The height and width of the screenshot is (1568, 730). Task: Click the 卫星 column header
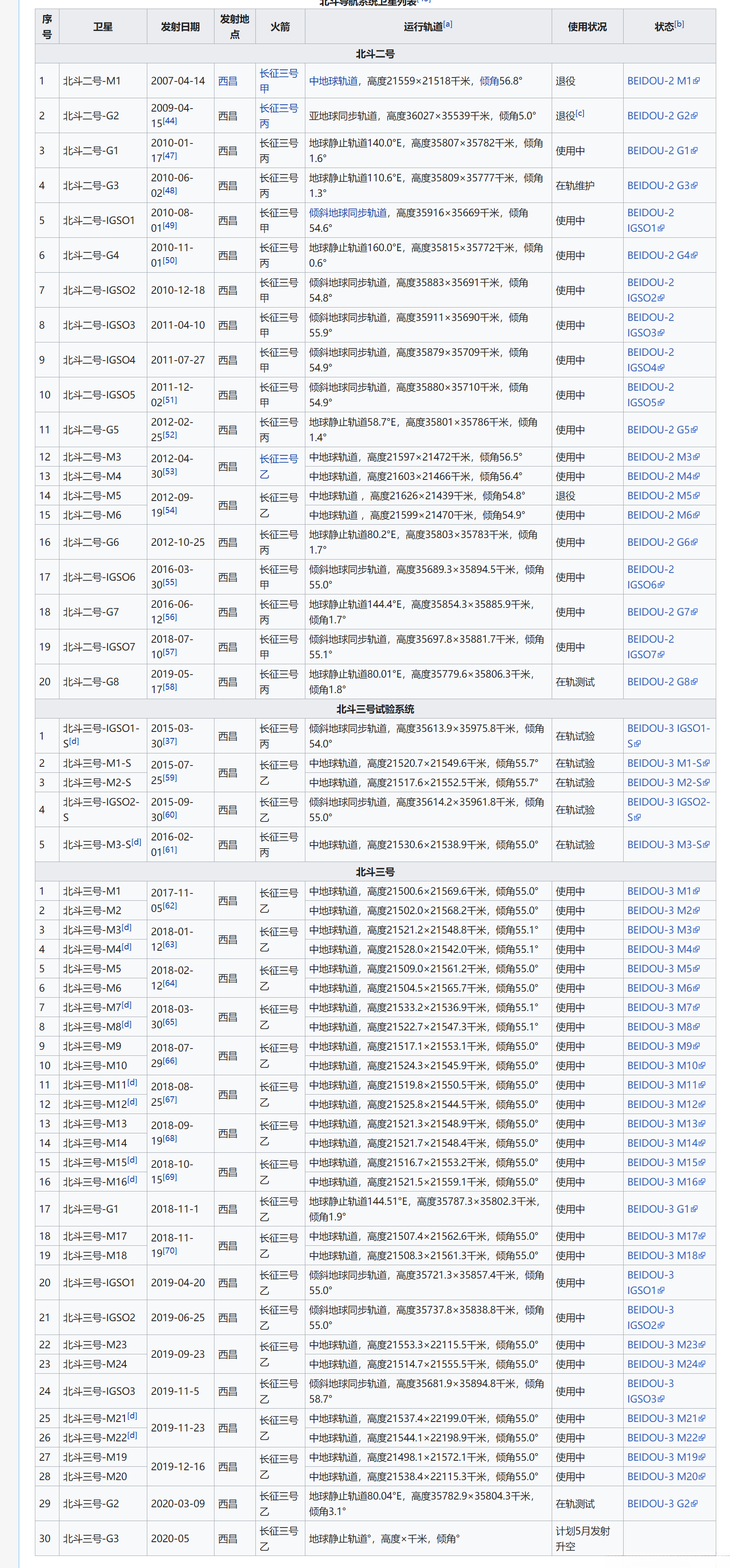pyautogui.click(x=103, y=27)
